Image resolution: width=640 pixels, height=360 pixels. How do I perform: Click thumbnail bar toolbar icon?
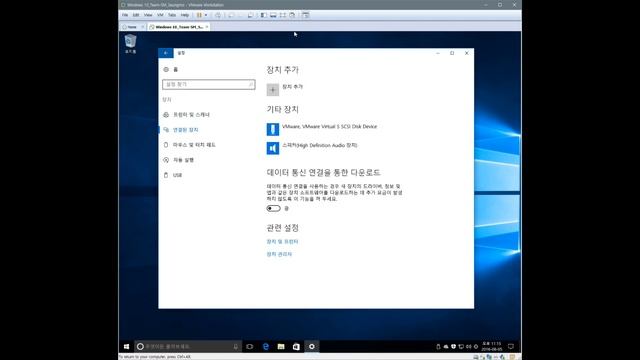(273, 15)
